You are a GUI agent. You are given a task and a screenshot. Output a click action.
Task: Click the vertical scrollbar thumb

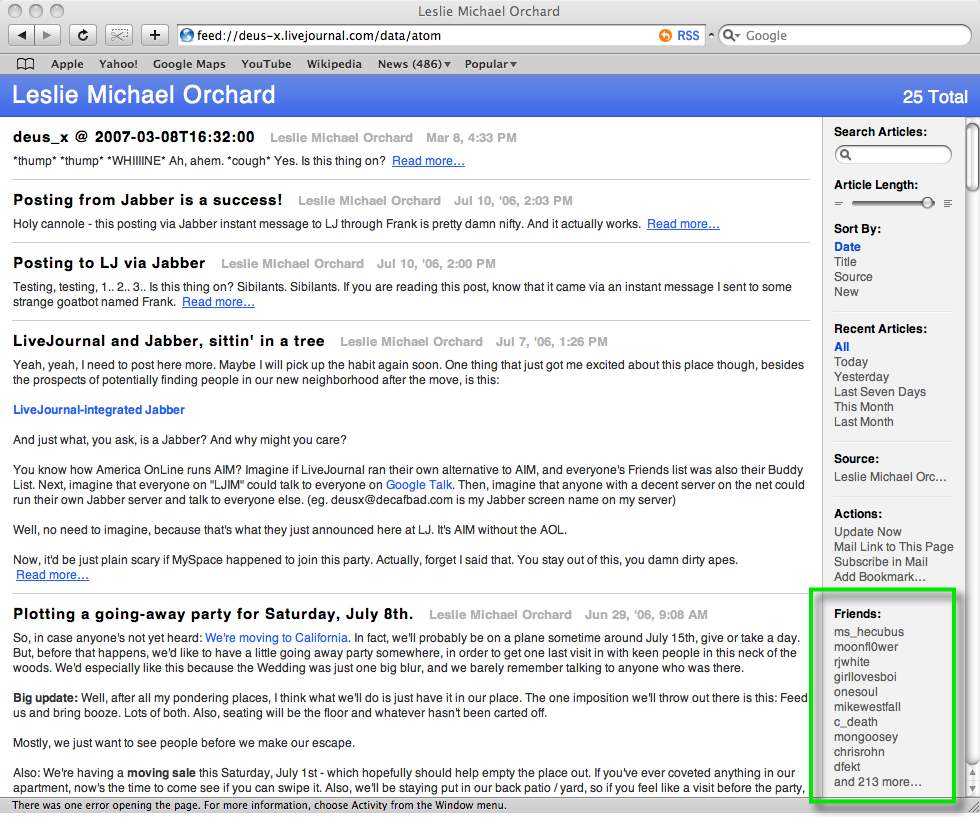[972, 156]
